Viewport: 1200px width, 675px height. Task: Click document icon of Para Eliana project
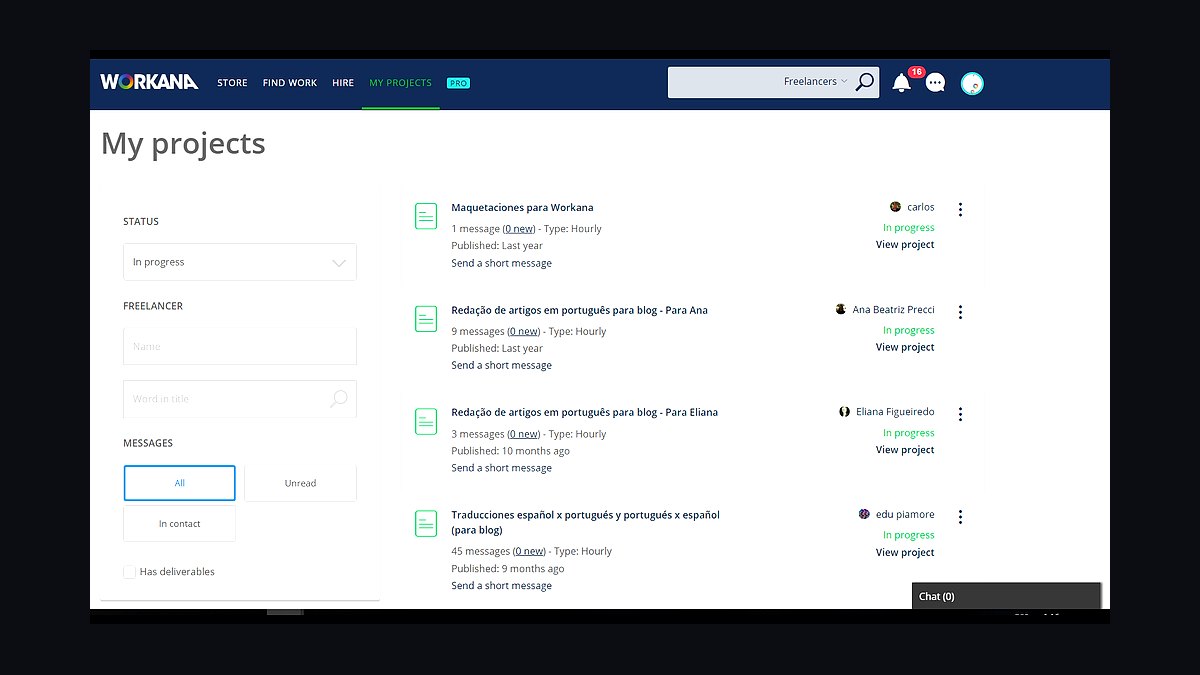(x=426, y=421)
